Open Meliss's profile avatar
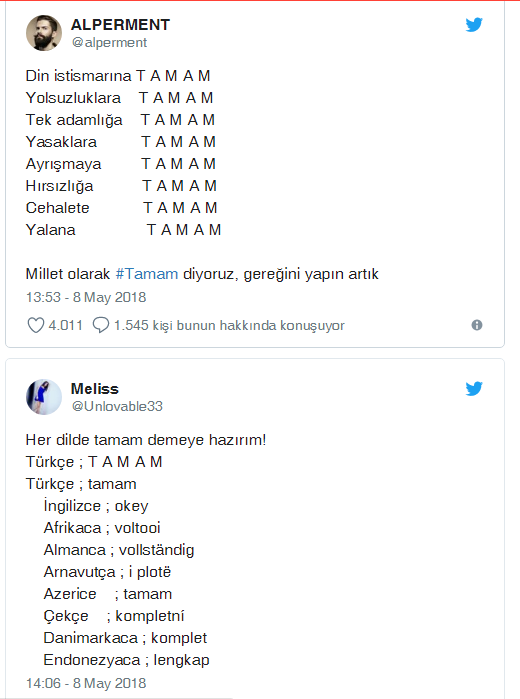 pos(44,397)
